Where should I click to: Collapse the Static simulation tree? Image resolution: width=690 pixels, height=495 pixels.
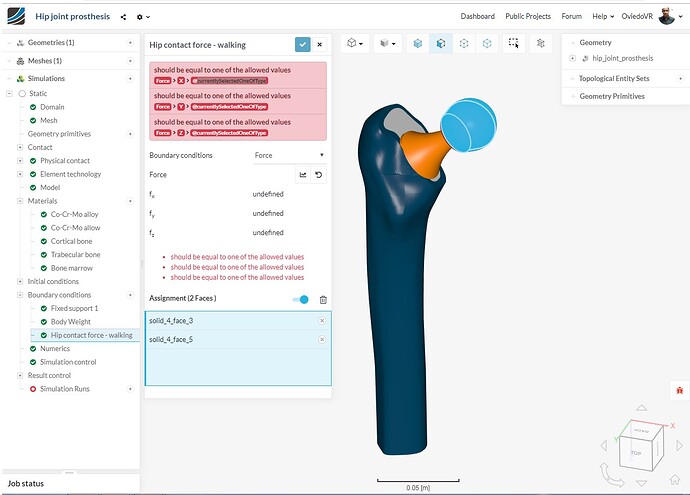point(9,93)
